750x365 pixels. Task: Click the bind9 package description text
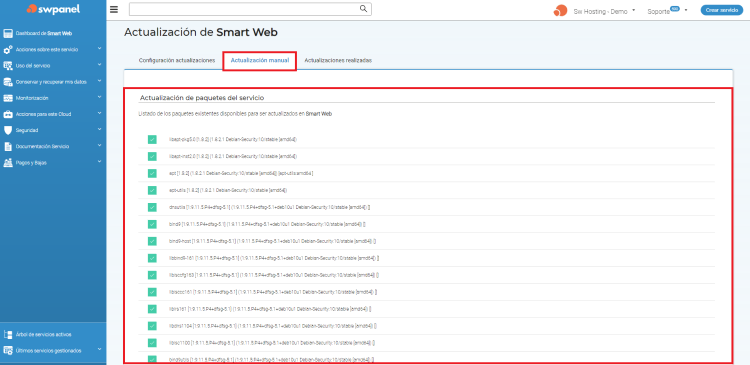(267, 224)
